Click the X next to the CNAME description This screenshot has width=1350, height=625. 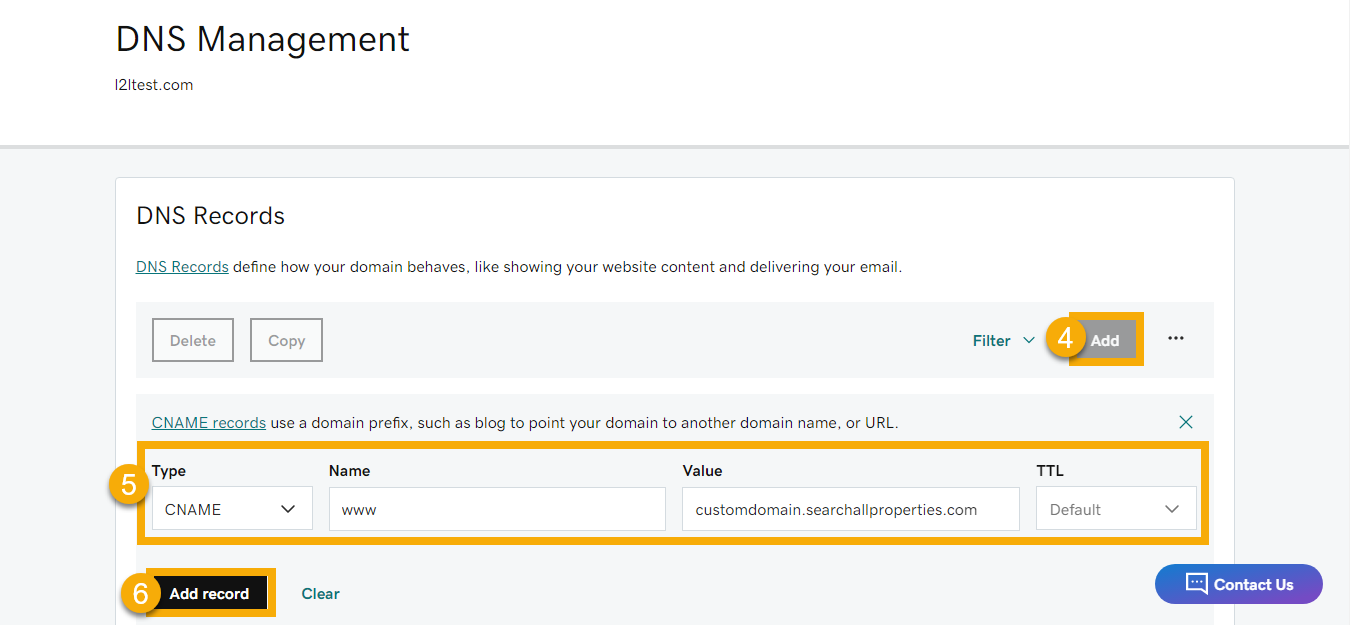[1185, 422]
